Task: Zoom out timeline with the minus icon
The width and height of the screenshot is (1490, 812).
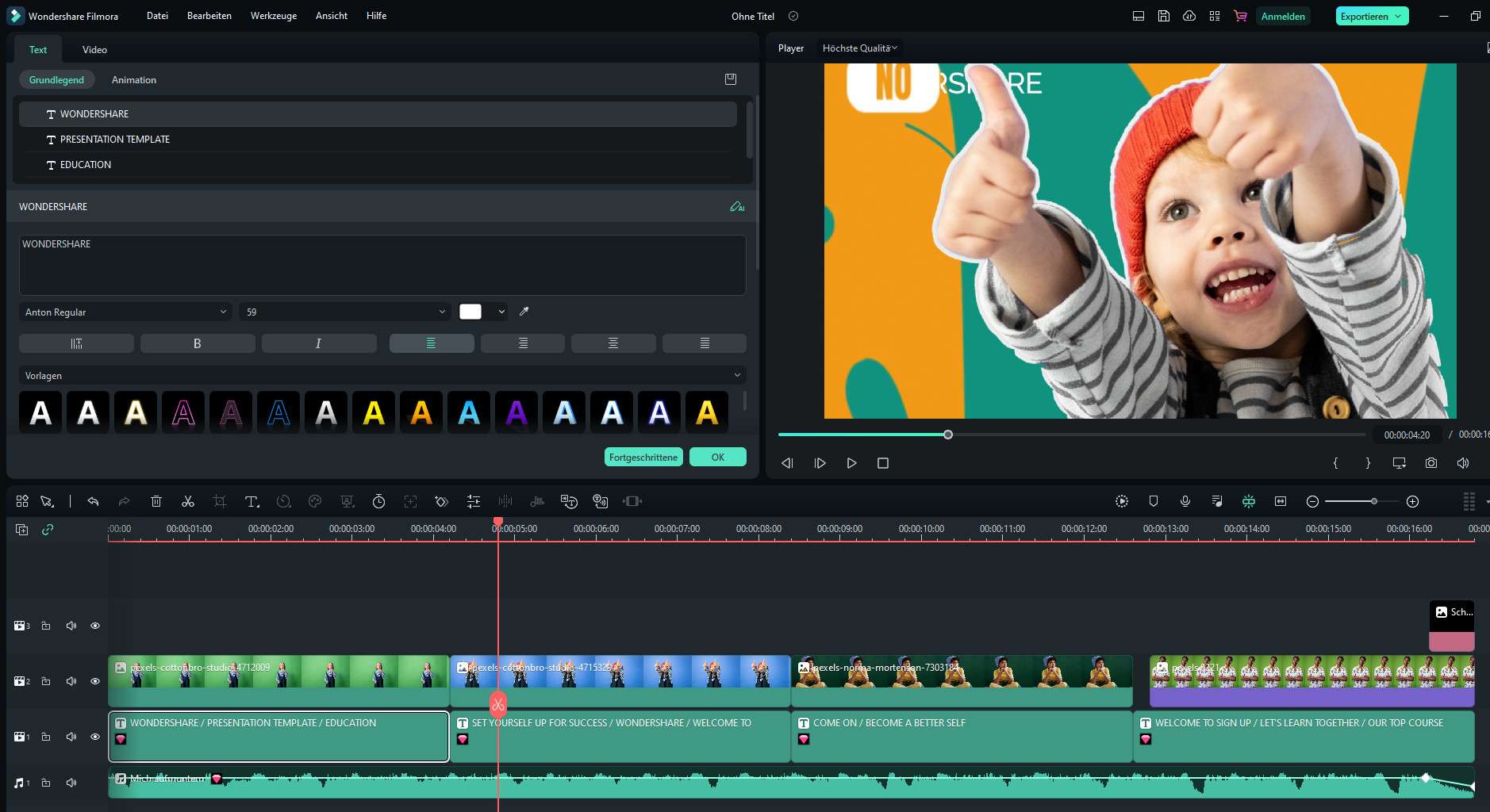Action: point(1312,501)
